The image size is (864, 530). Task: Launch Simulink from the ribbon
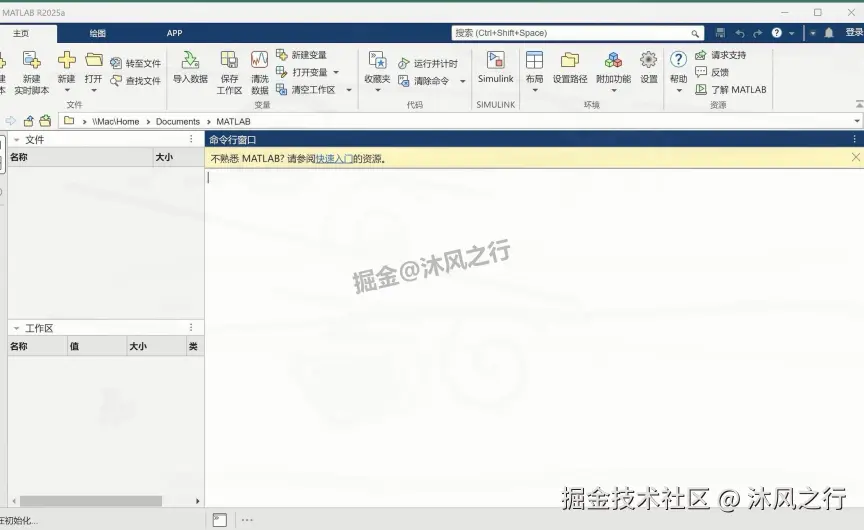coord(495,67)
